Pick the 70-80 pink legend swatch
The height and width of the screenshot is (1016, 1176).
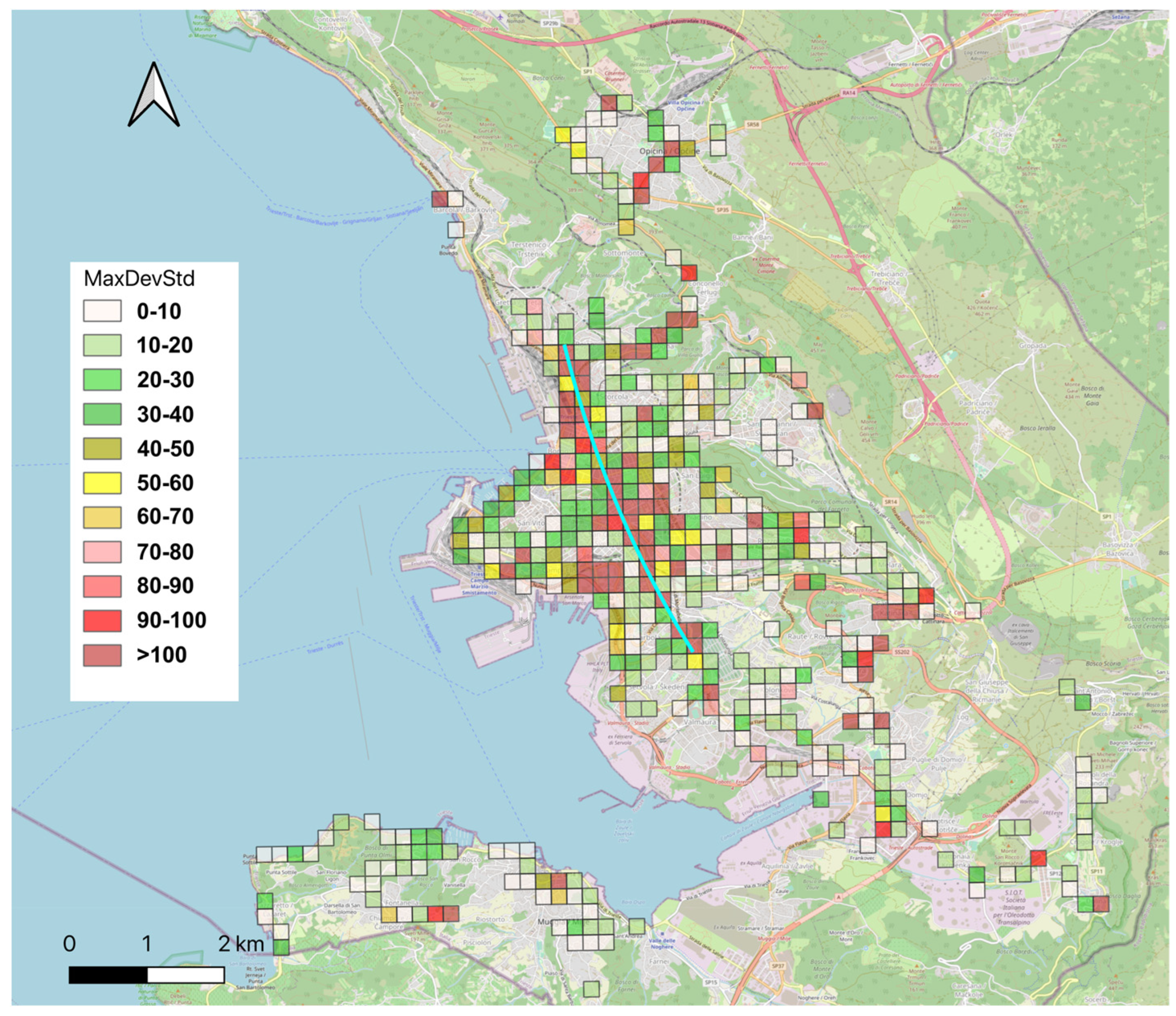(x=102, y=551)
